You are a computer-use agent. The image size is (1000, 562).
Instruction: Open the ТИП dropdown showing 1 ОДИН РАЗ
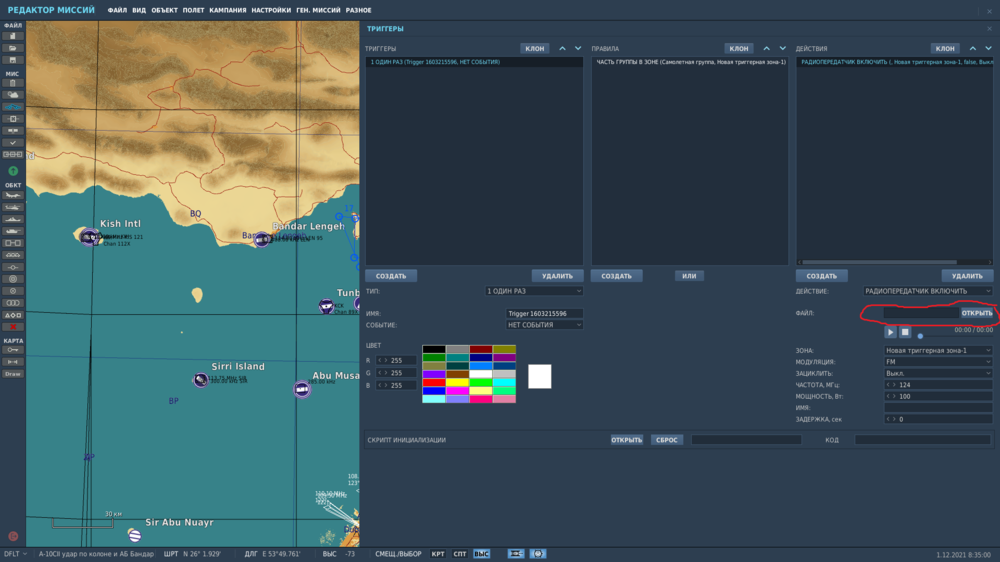tap(534, 291)
